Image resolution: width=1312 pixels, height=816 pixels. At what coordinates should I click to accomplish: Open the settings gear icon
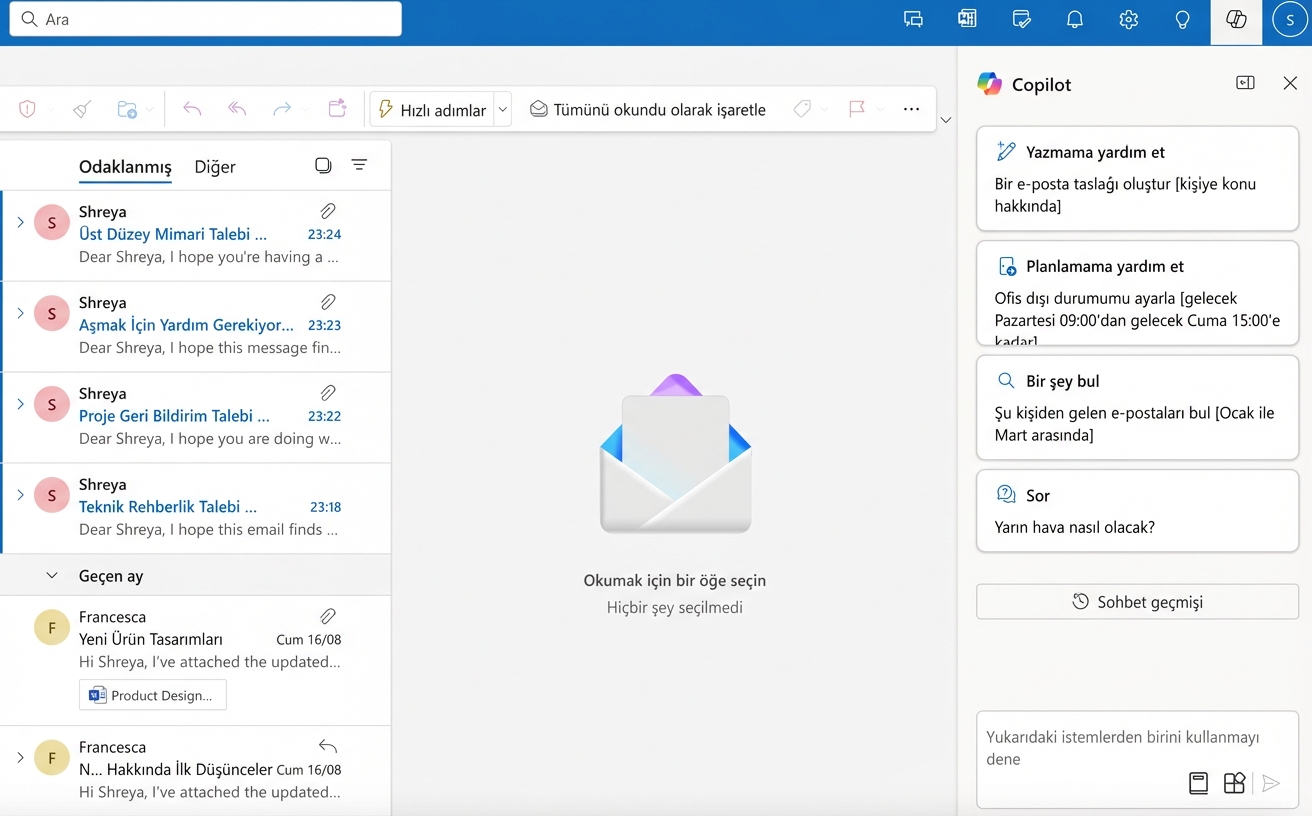[x=1128, y=20]
